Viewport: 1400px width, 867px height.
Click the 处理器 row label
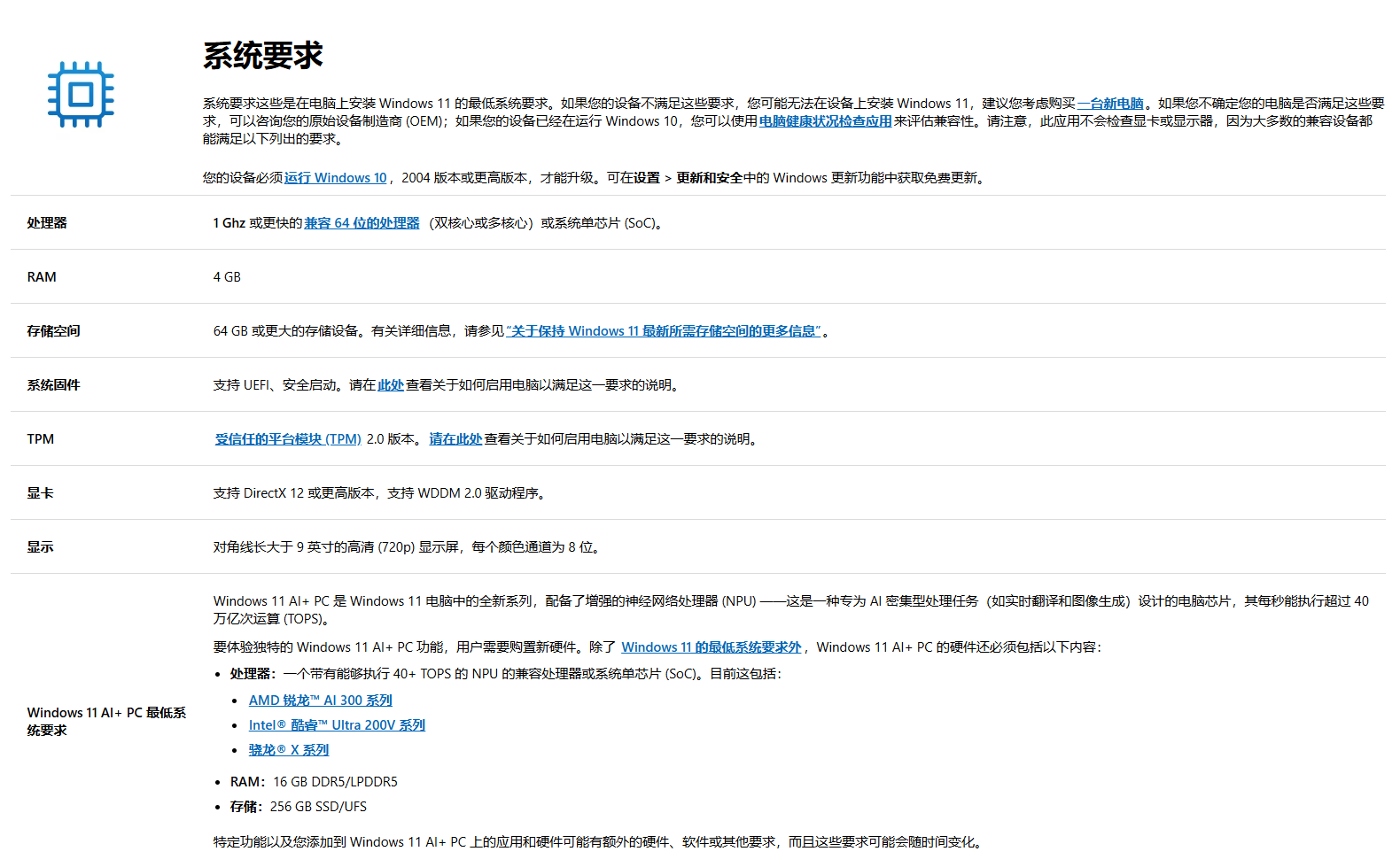pos(47,223)
